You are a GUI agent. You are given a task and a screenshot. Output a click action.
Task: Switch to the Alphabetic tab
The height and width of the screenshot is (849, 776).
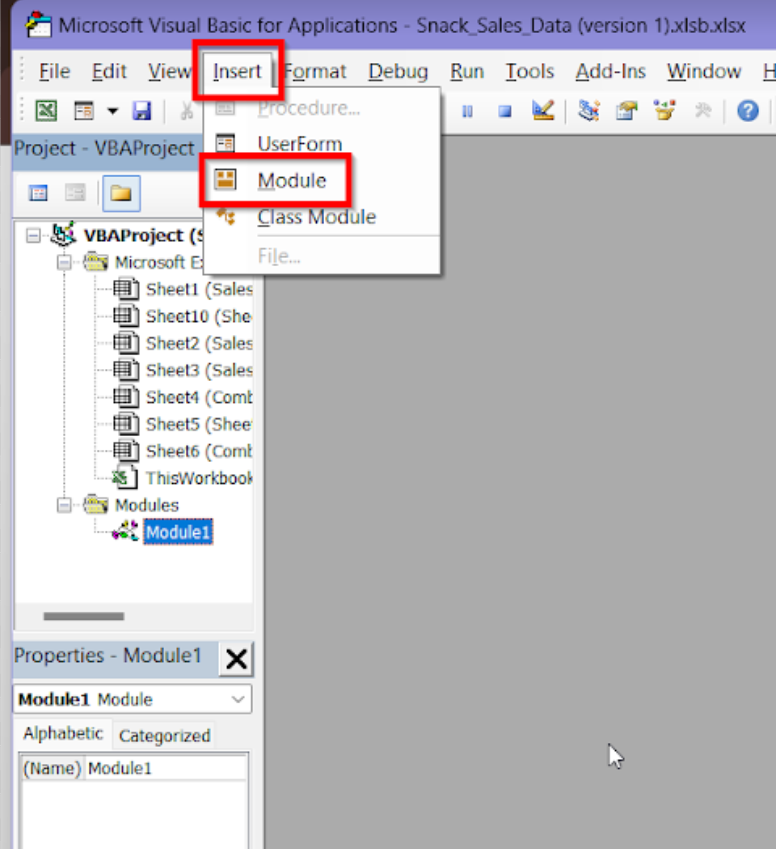63,734
